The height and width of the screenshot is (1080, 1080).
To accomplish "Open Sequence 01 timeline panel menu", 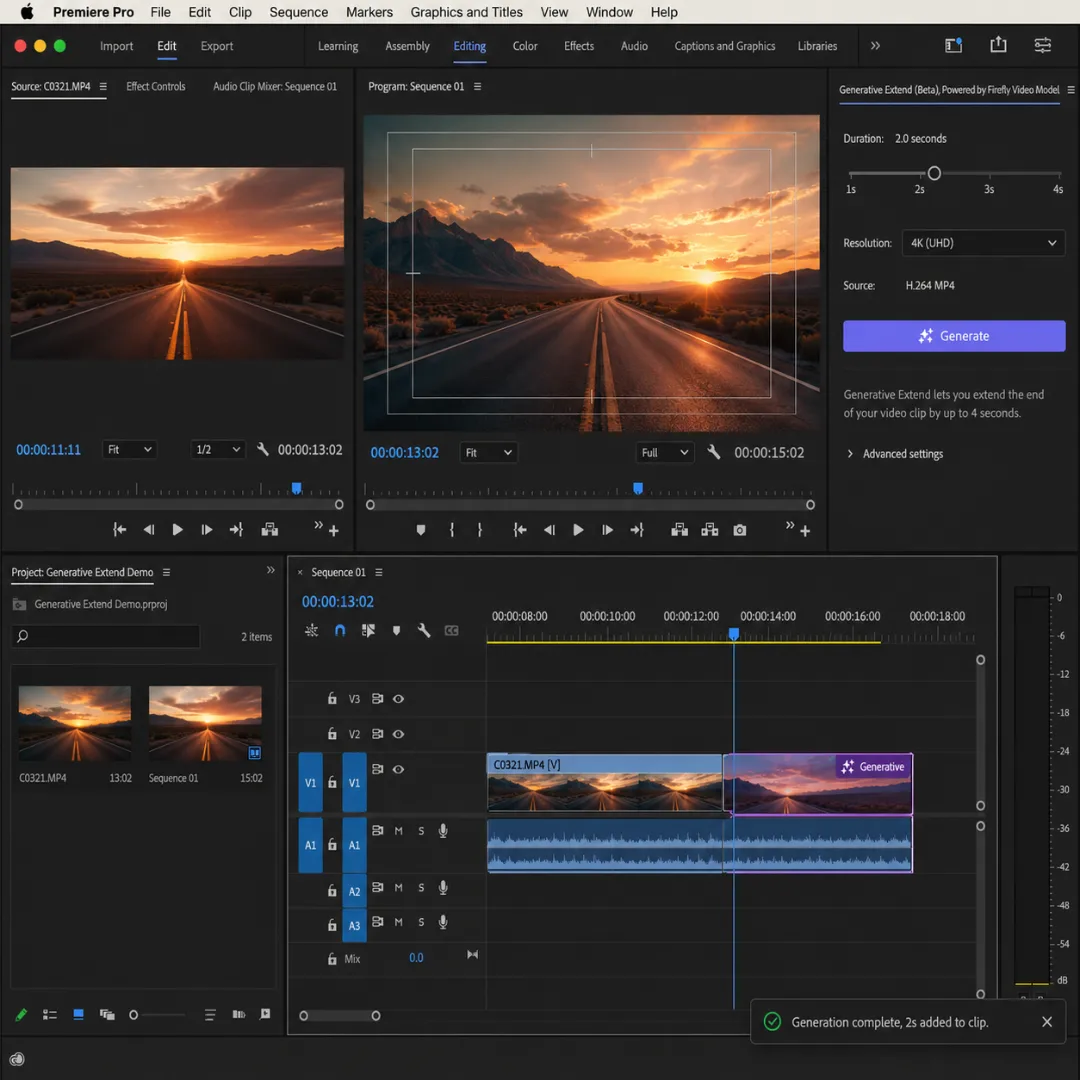I will tap(379, 572).
